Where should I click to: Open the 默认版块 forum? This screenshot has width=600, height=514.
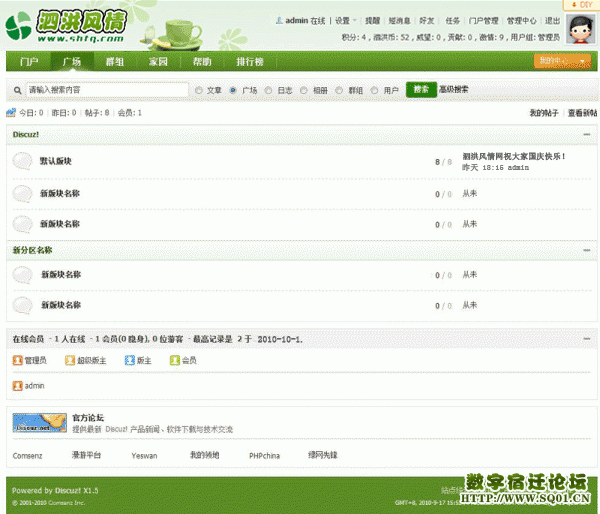(56, 161)
